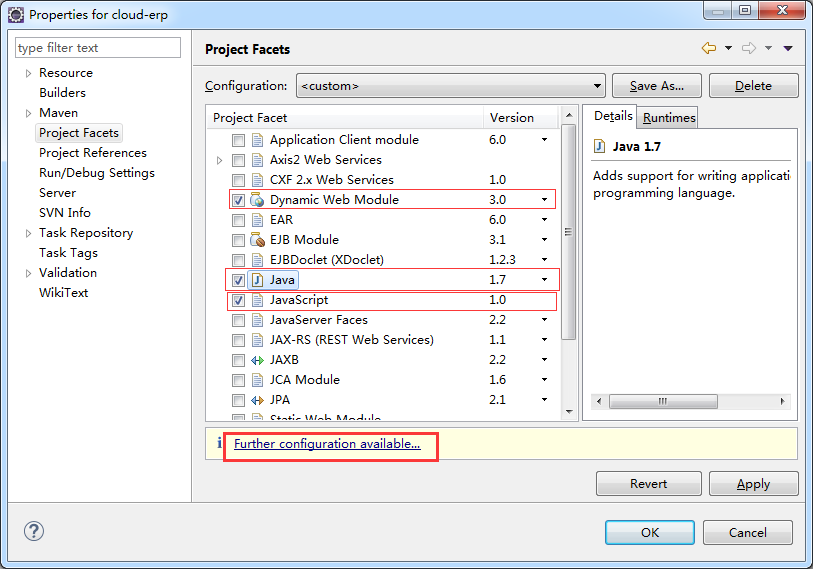Open the Configuration custom combo box
Image resolution: width=813 pixels, height=569 pixels.
(451, 86)
